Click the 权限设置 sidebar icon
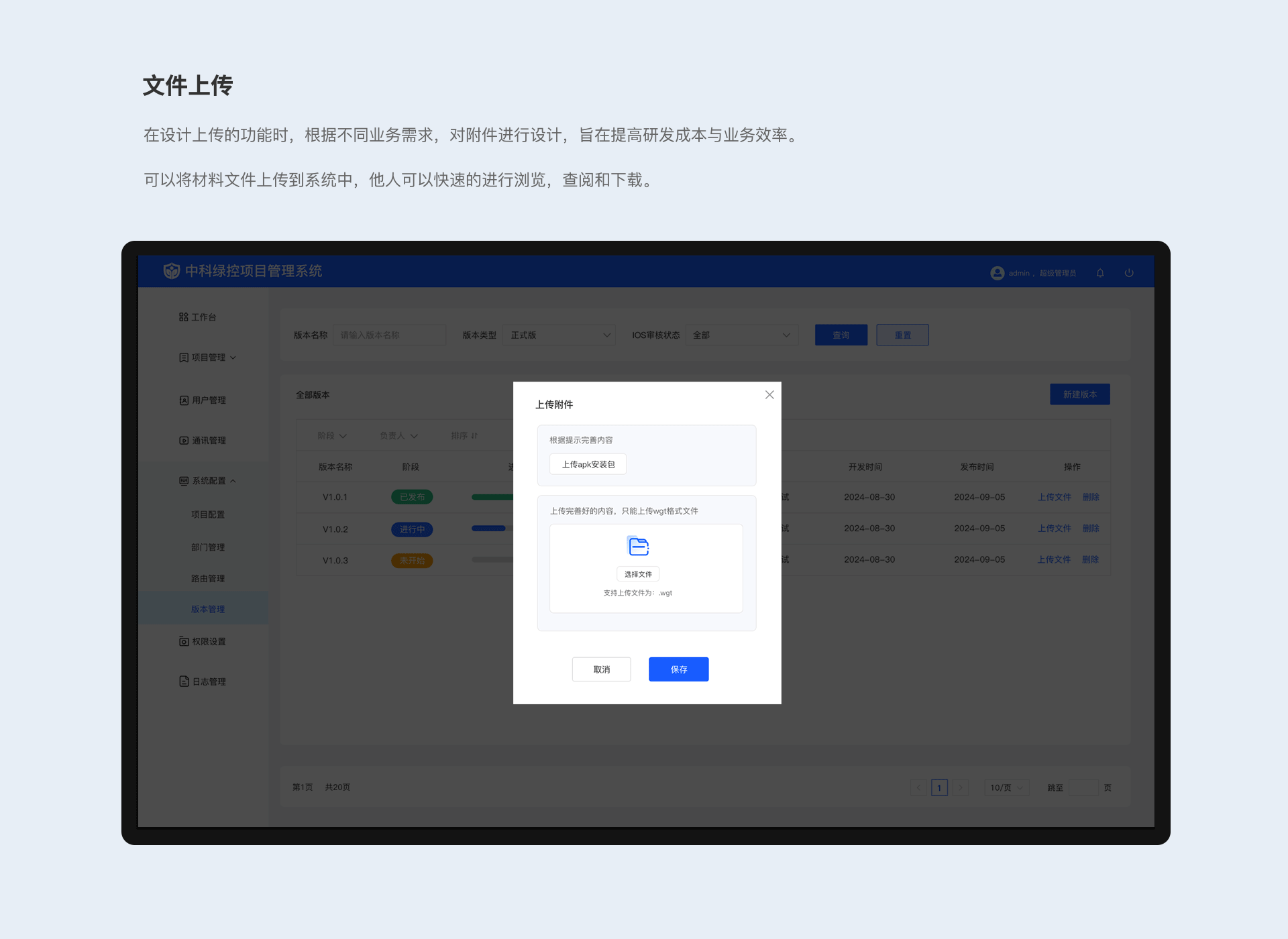Screen dimensions: 1288x939 tap(183, 642)
